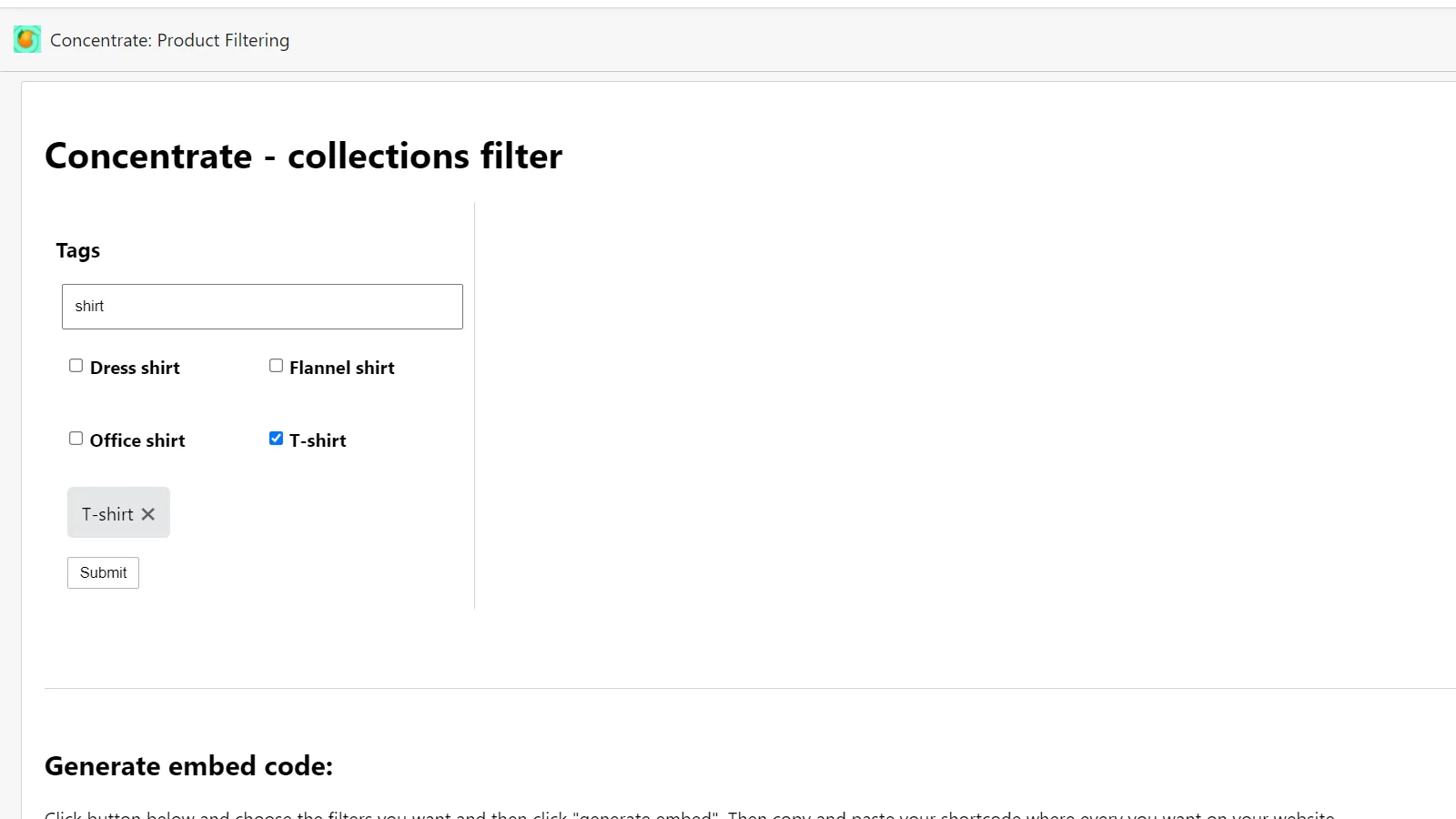Click the empty results area beside filters
The image size is (1456, 819).
965,405
